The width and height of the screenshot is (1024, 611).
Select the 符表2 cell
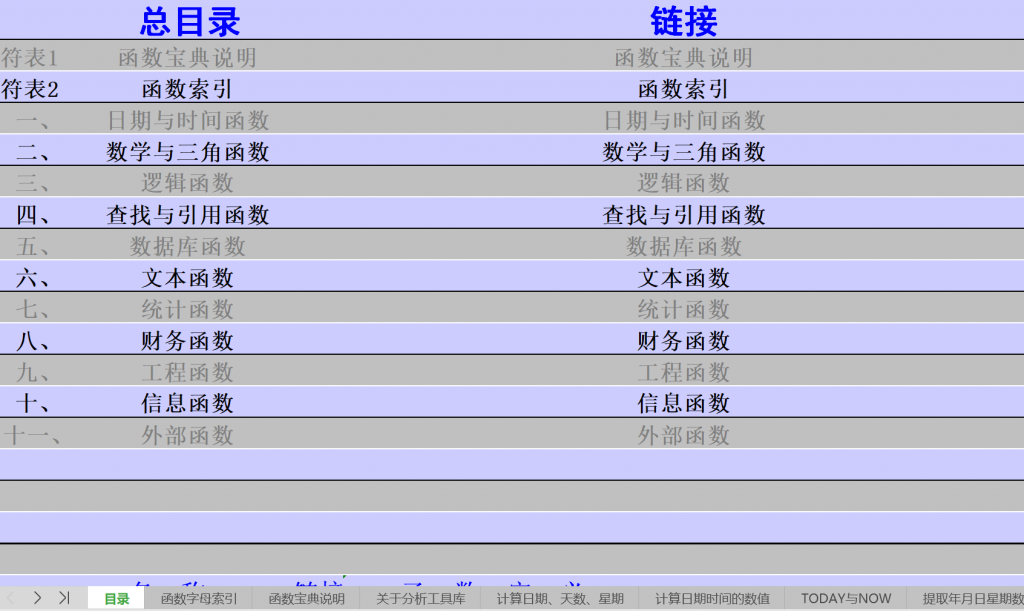tap(30, 89)
